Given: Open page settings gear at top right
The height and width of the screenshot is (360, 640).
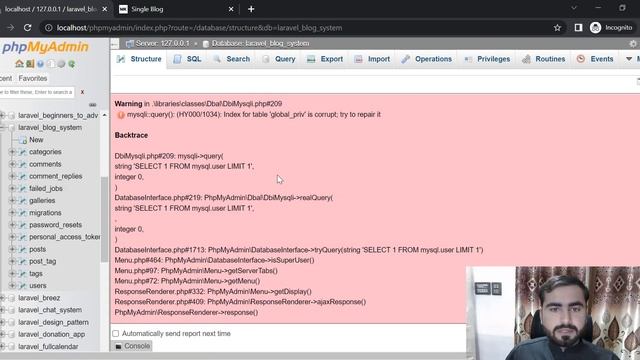Looking at the screenshot, I should (633, 44).
